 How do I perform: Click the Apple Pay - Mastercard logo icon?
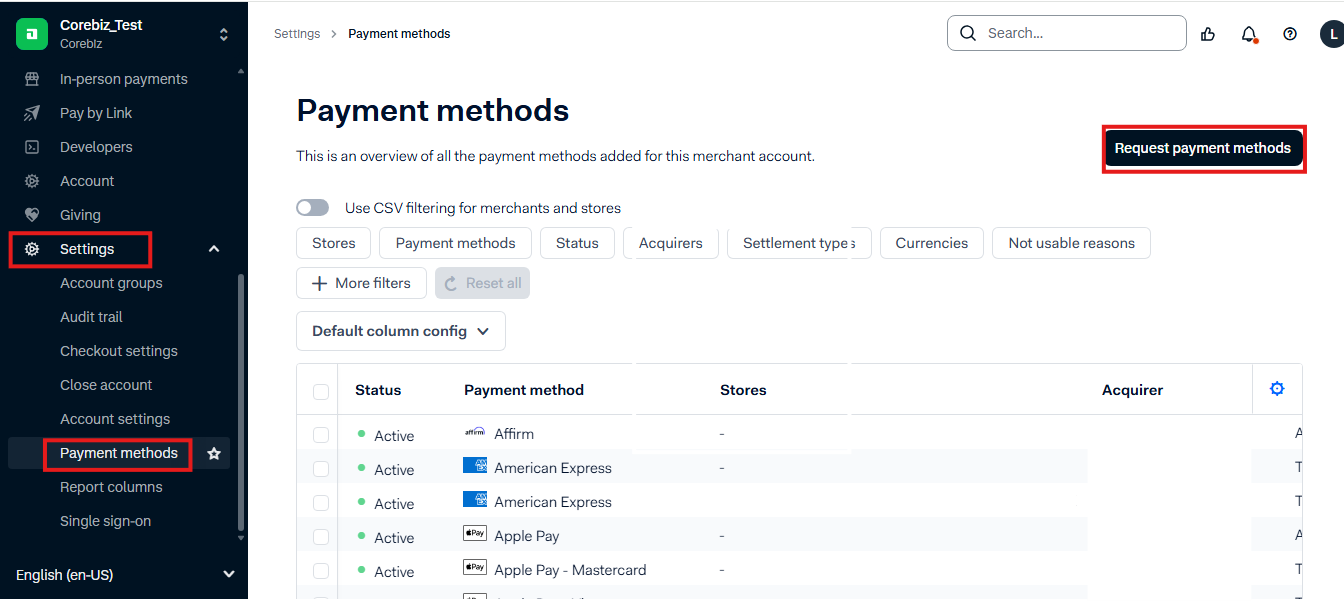click(x=475, y=568)
